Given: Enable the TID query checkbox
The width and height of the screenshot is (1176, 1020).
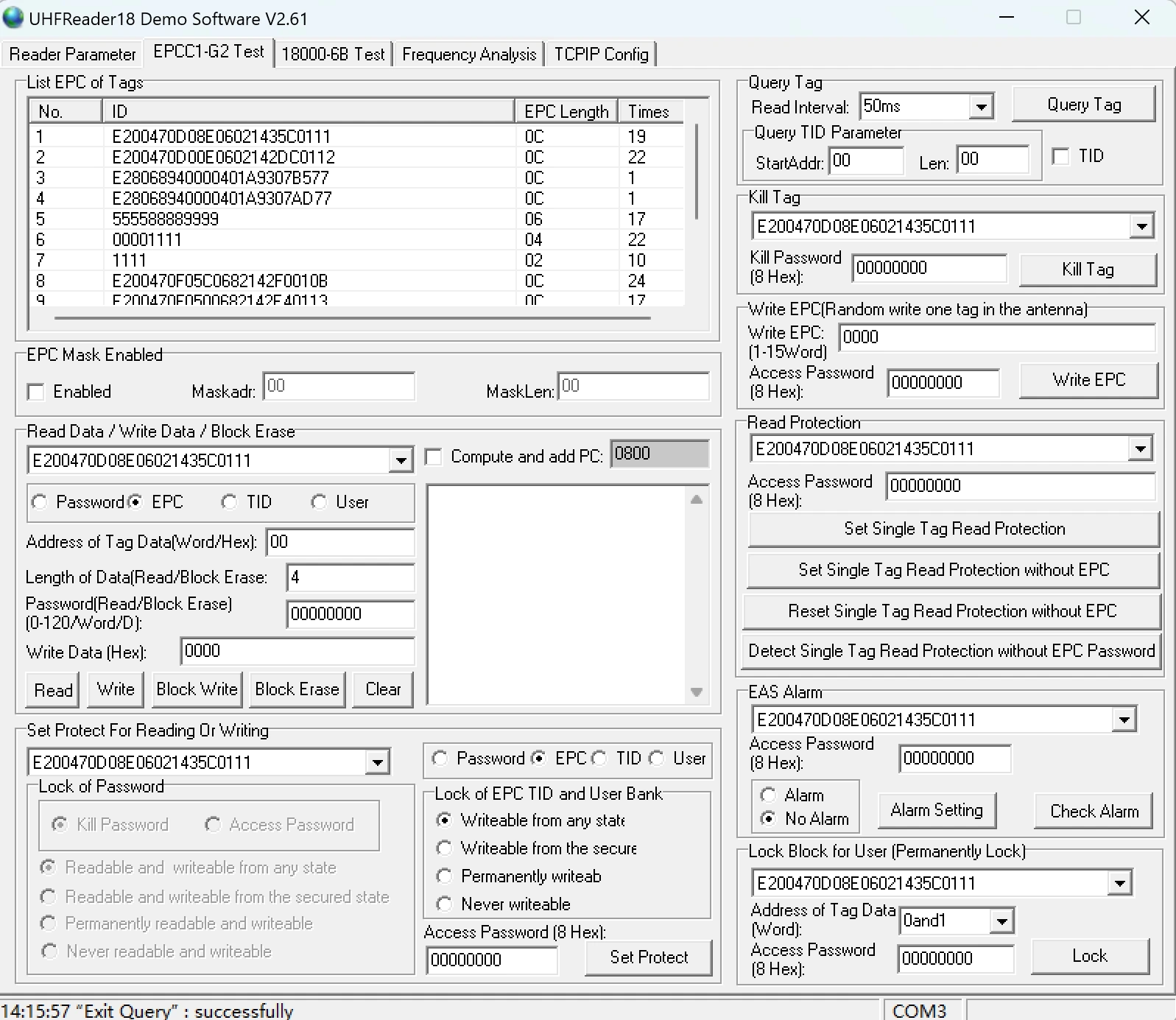Looking at the screenshot, I should coord(1061,157).
